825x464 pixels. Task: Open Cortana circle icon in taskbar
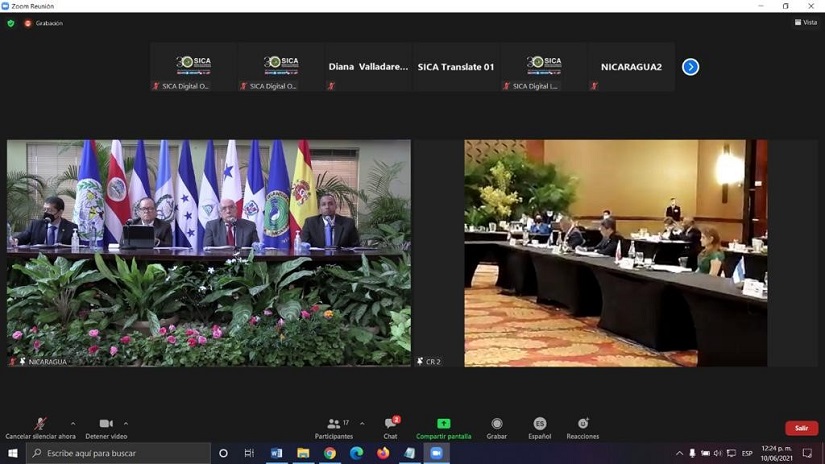click(223, 453)
